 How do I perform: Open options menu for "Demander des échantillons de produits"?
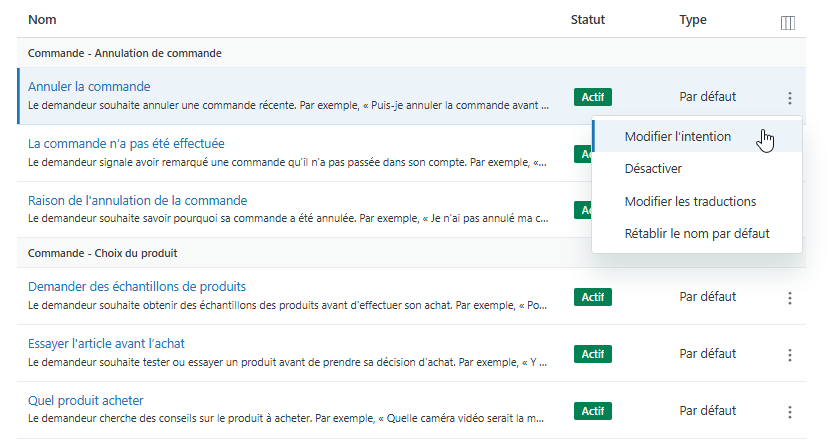pos(789,298)
